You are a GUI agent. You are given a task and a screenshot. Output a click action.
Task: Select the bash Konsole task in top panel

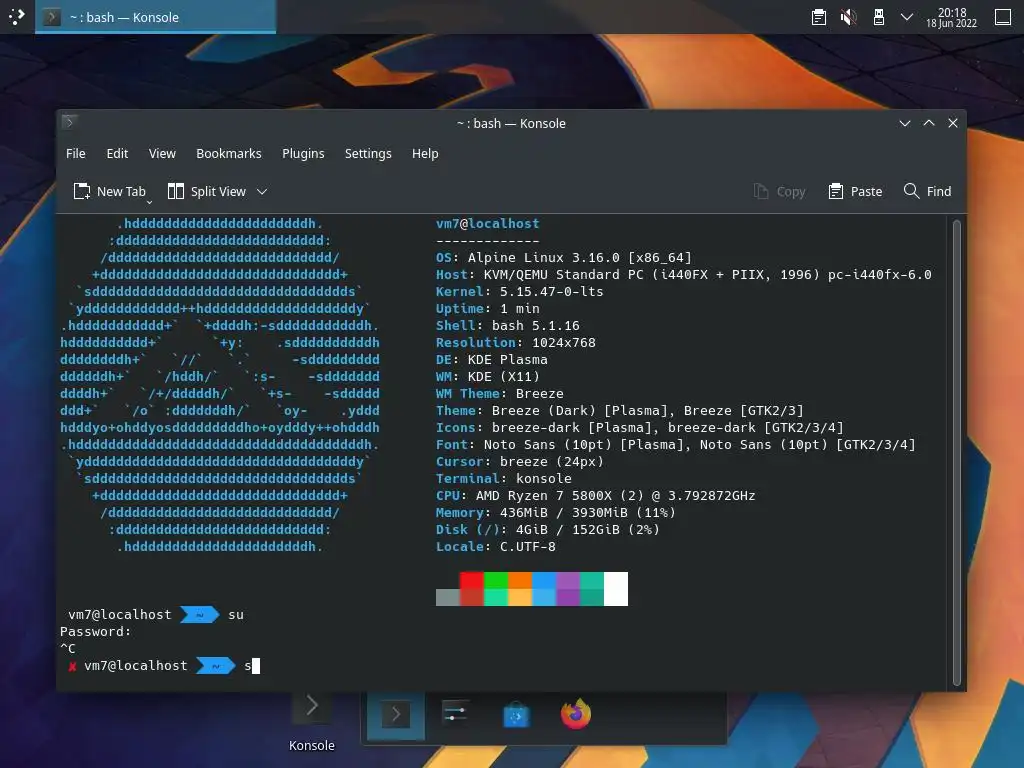click(x=155, y=17)
